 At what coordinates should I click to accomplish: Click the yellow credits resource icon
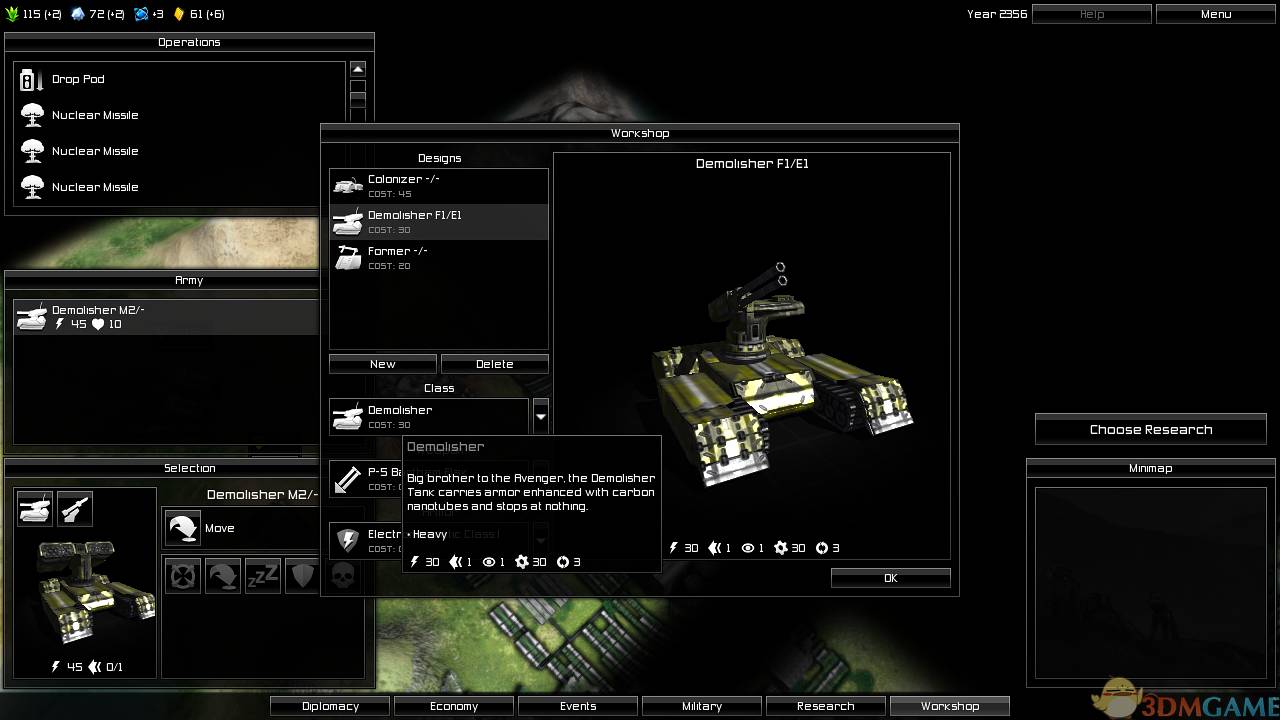[179, 14]
